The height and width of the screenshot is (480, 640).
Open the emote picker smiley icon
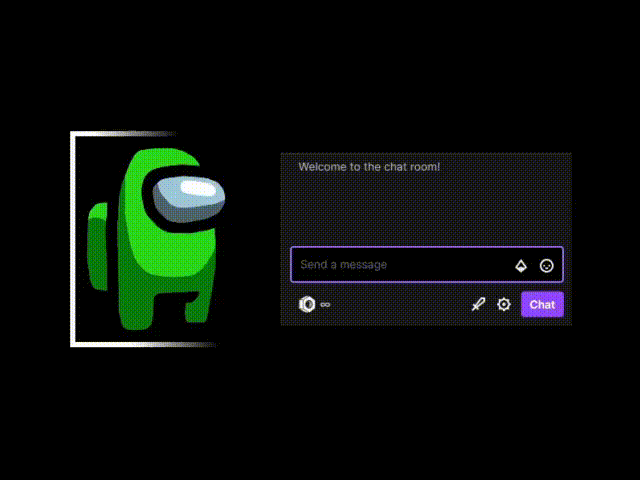pos(547,266)
